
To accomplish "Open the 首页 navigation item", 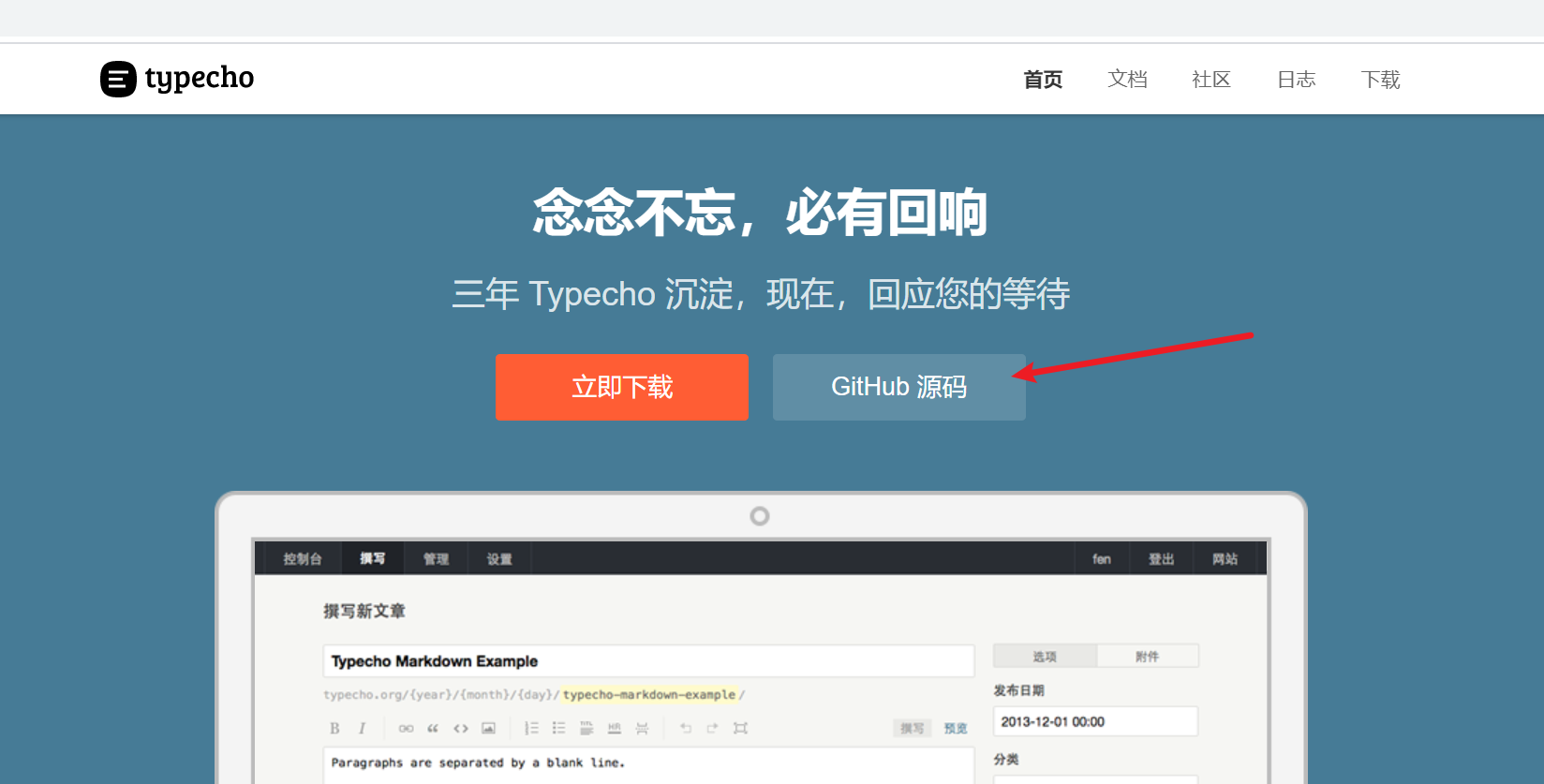I will click(1043, 80).
